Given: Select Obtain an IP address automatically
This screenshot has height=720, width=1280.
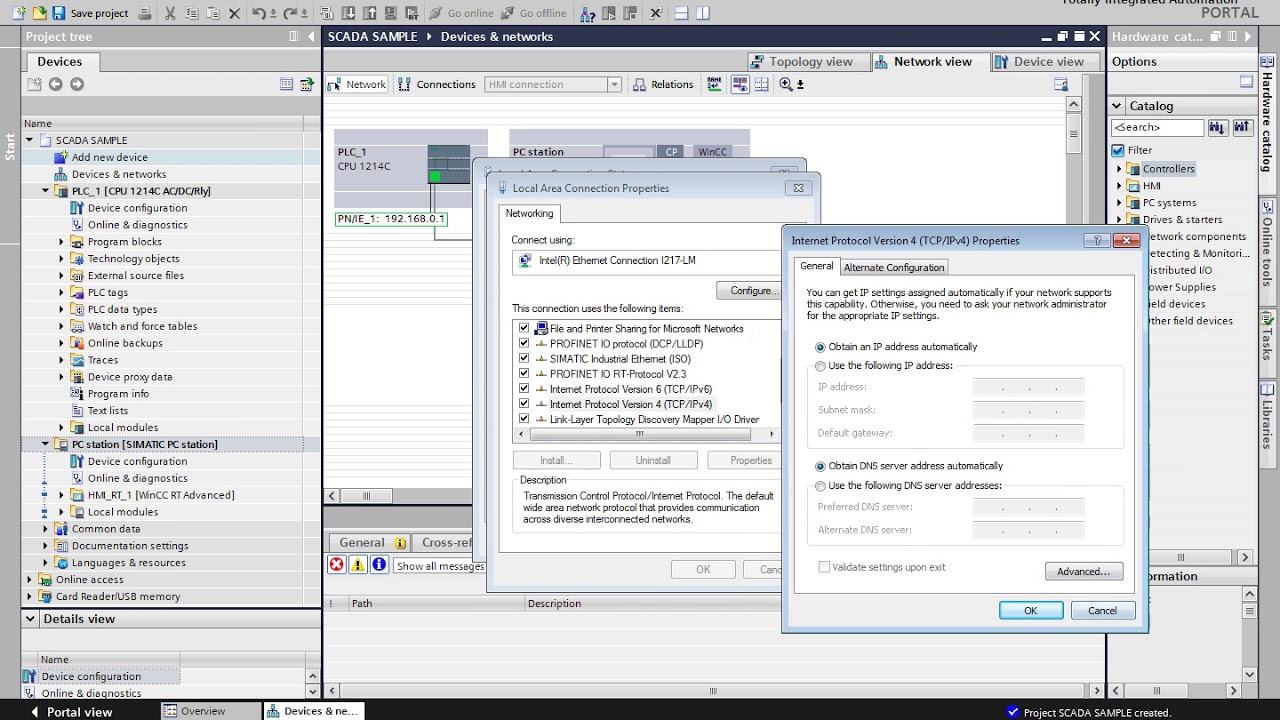Looking at the screenshot, I should pos(821,347).
